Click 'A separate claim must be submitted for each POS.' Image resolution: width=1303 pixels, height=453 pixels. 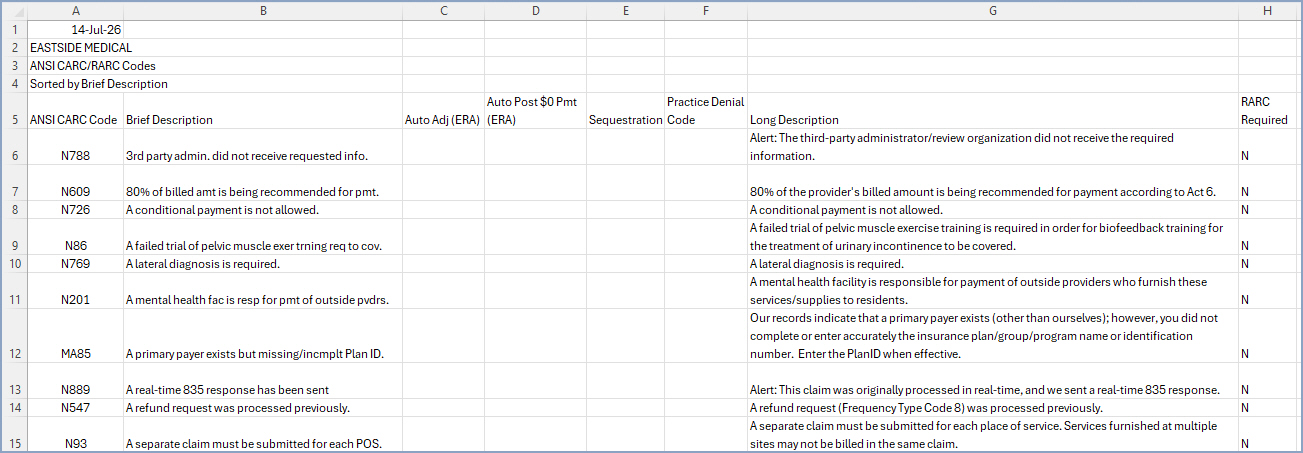point(263,435)
